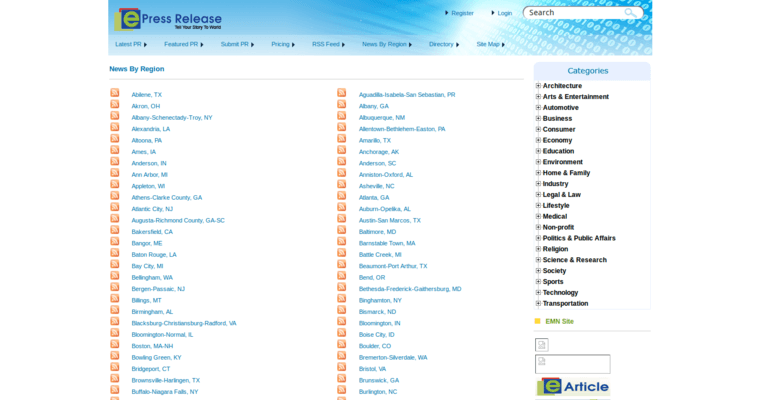The image size is (760, 400).
Task: Click RSS icon for Bridgeport, CT
Action: [x=115, y=367]
